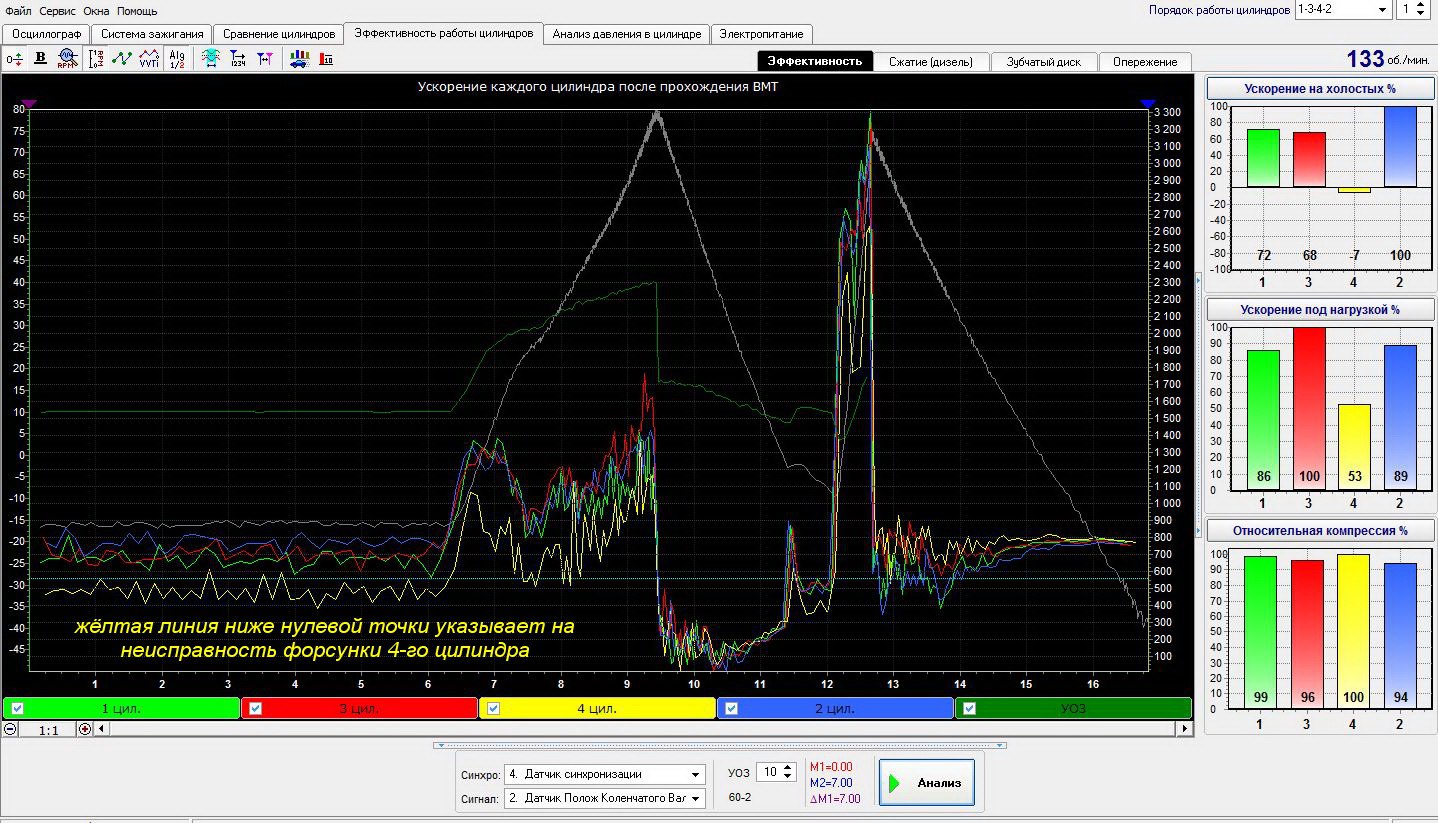The width and height of the screenshot is (1438, 823).
Task: Start analysis with the Анализ button
Action: (x=926, y=782)
